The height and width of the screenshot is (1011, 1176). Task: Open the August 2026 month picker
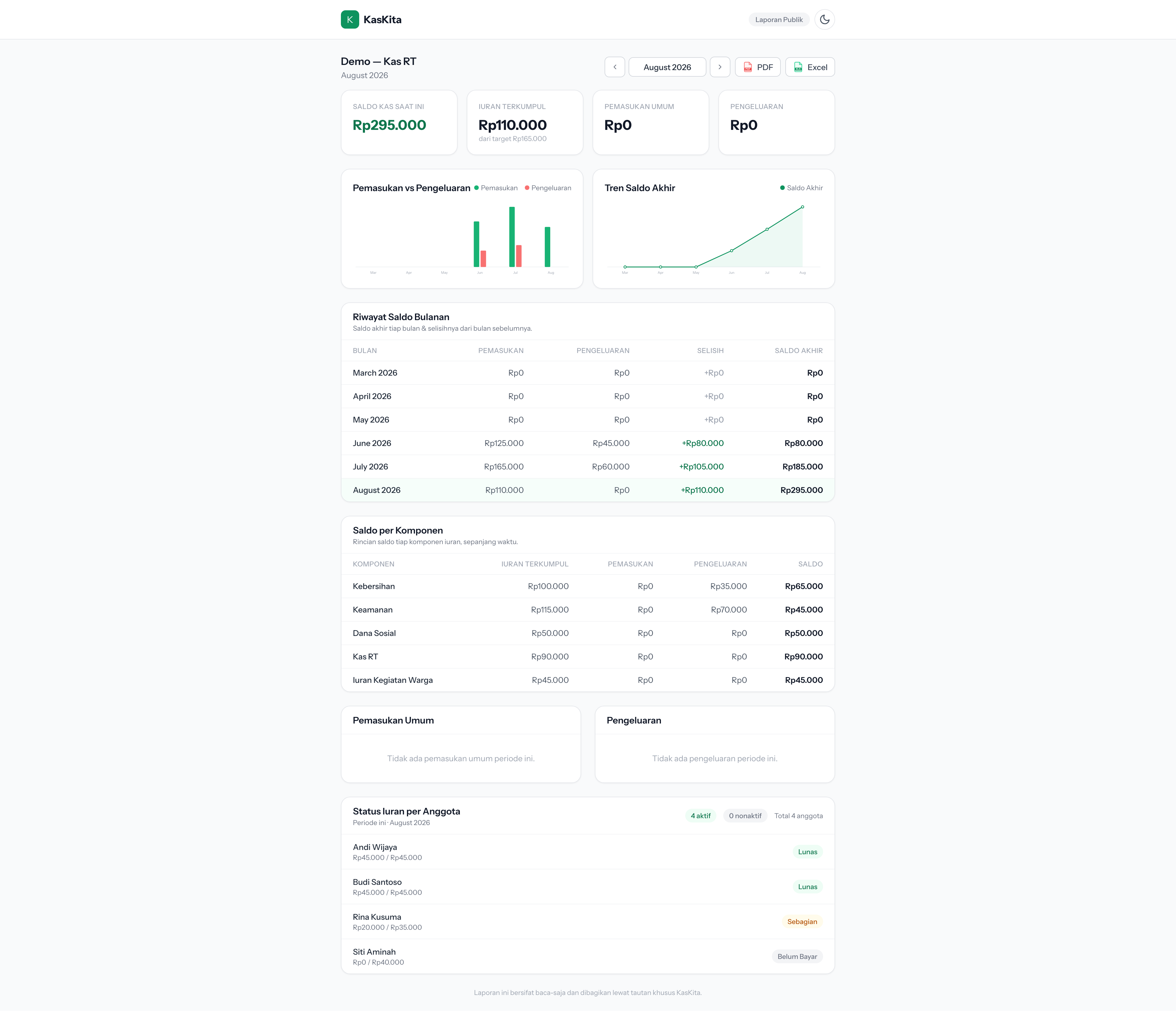tap(667, 67)
